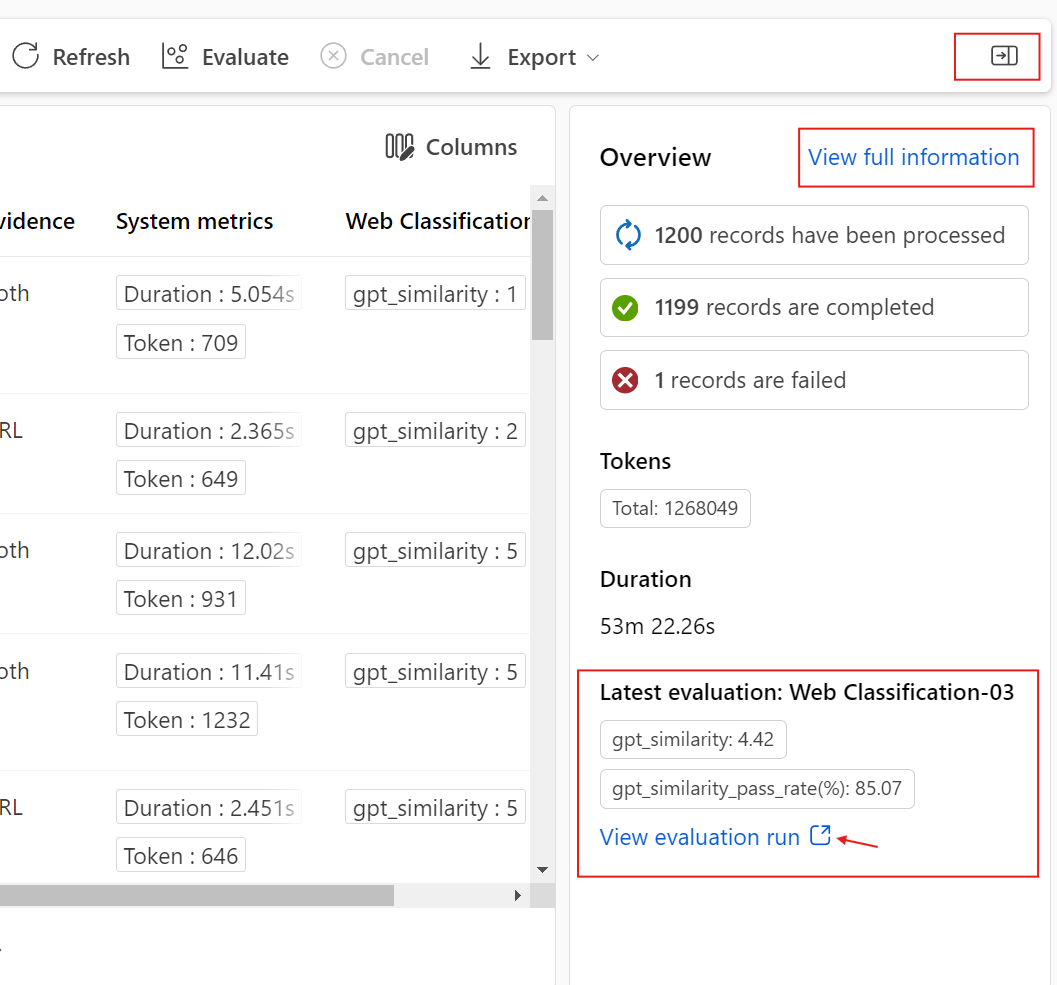This screenshot has width=1057, height=985.
Task: Click the vertical scrollbar down arrow
Action: point(543,870)
